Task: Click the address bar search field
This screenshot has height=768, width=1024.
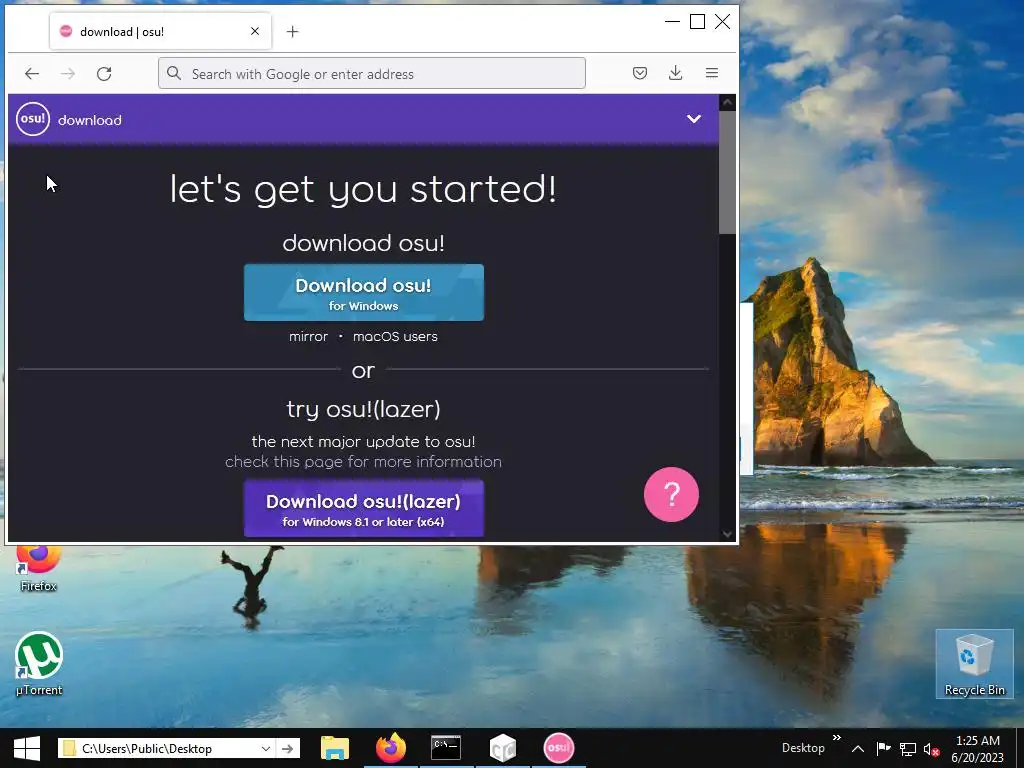Action: point(372,73)
